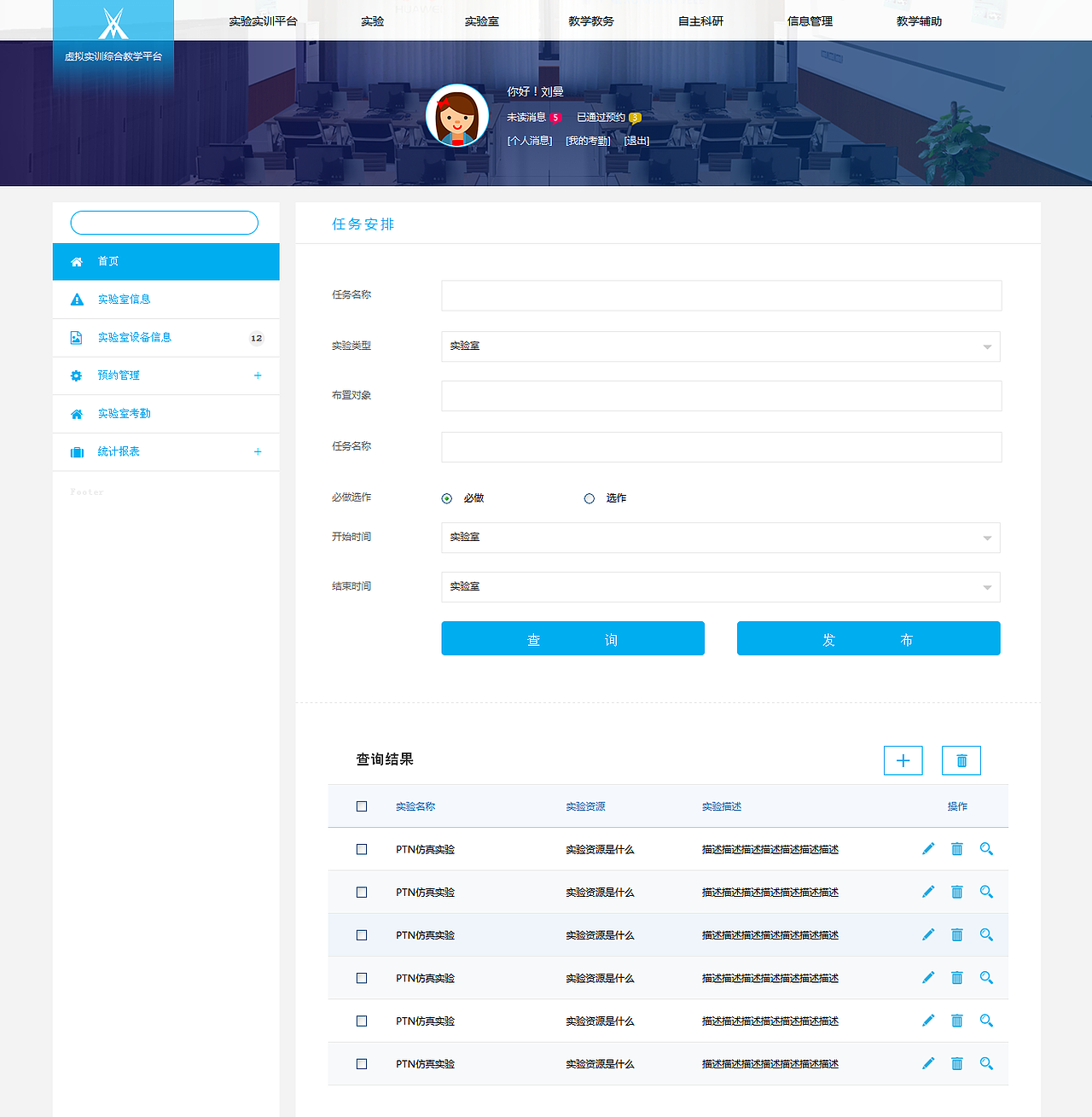Open the 开始时间 dropdown
1092x1117 pixels.
[x=721, y=538]
